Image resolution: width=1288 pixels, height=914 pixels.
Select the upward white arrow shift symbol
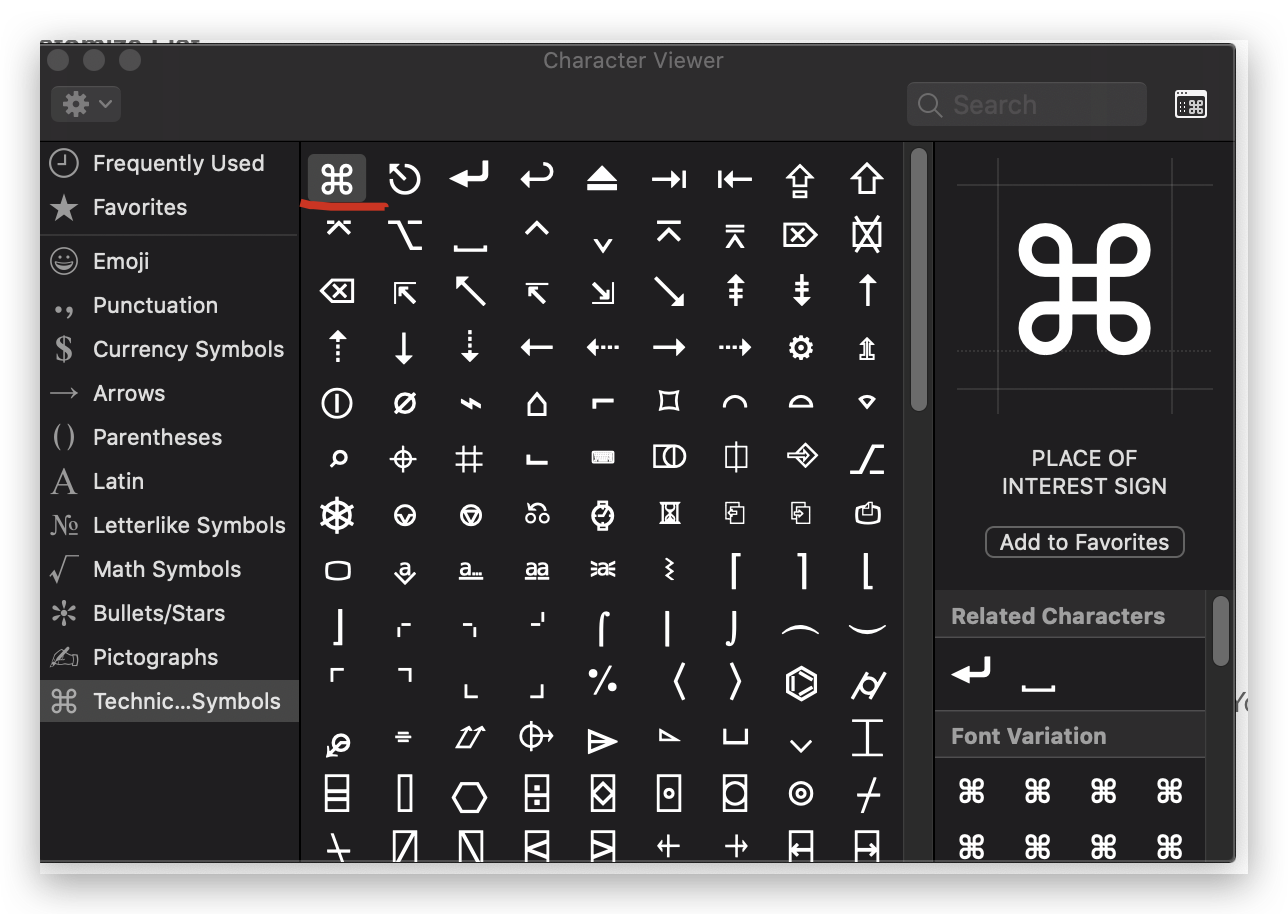(866, 179)
